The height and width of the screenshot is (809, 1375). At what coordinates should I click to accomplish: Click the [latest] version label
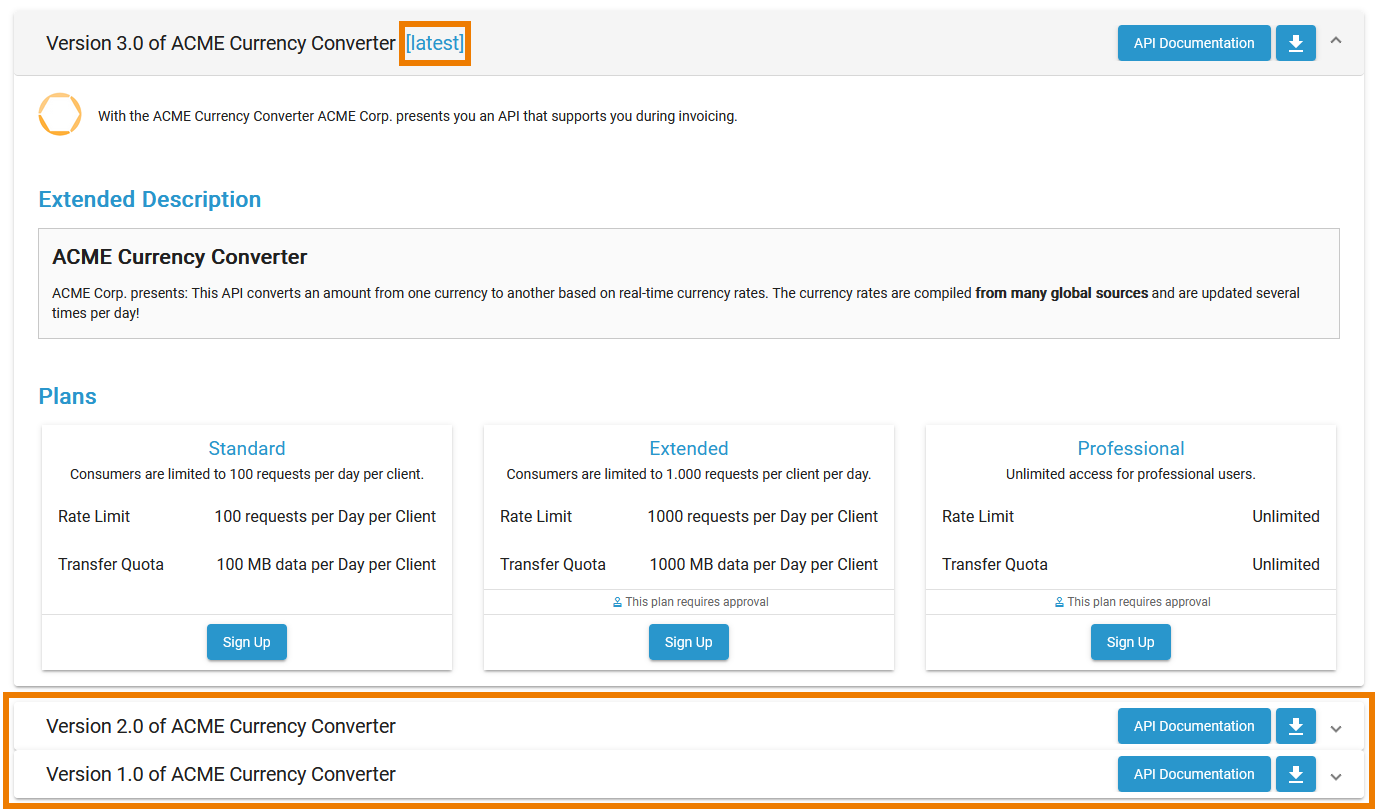[x=435, y=43]
